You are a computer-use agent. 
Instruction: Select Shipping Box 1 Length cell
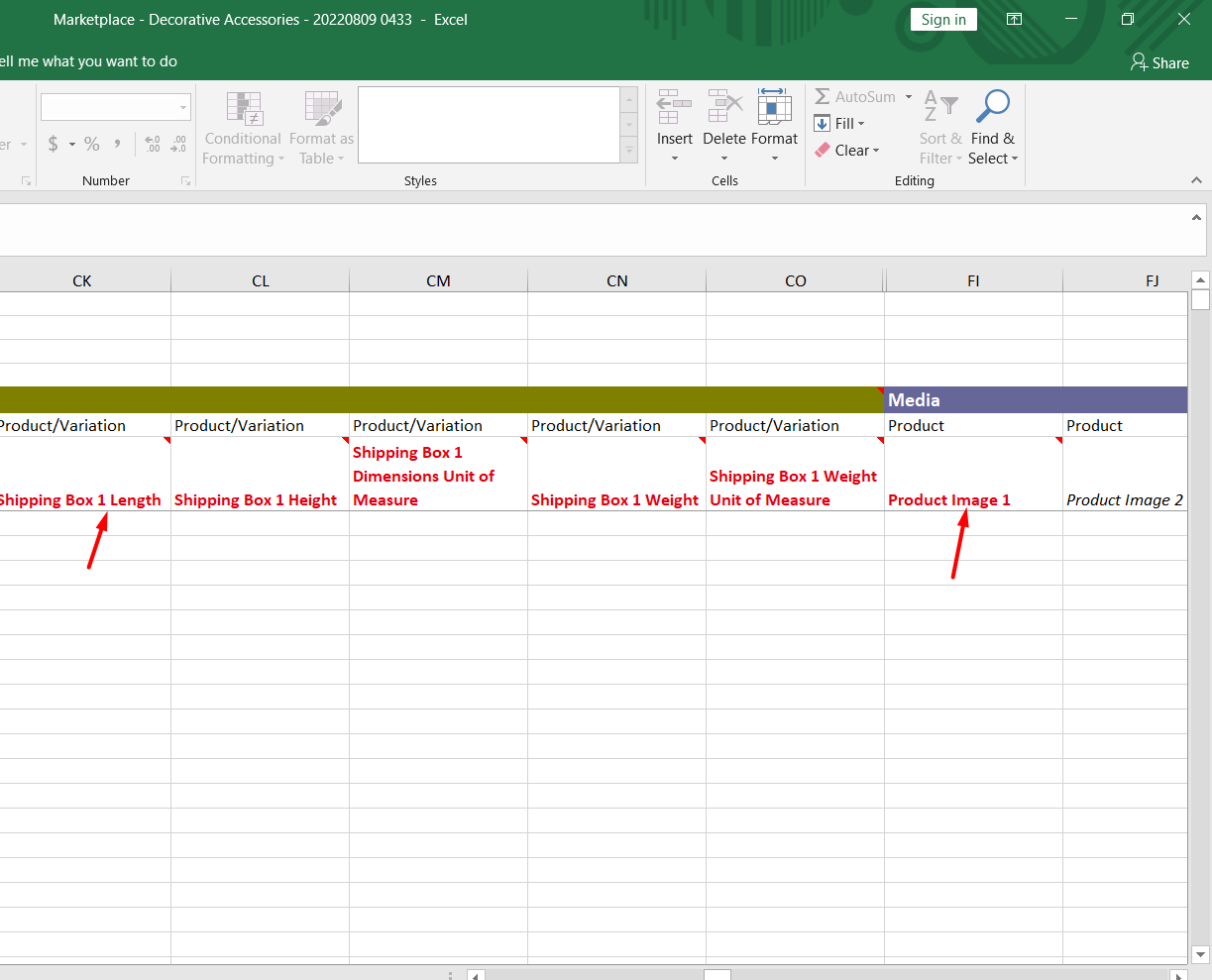pyautogui.click(x=85, y=475)
